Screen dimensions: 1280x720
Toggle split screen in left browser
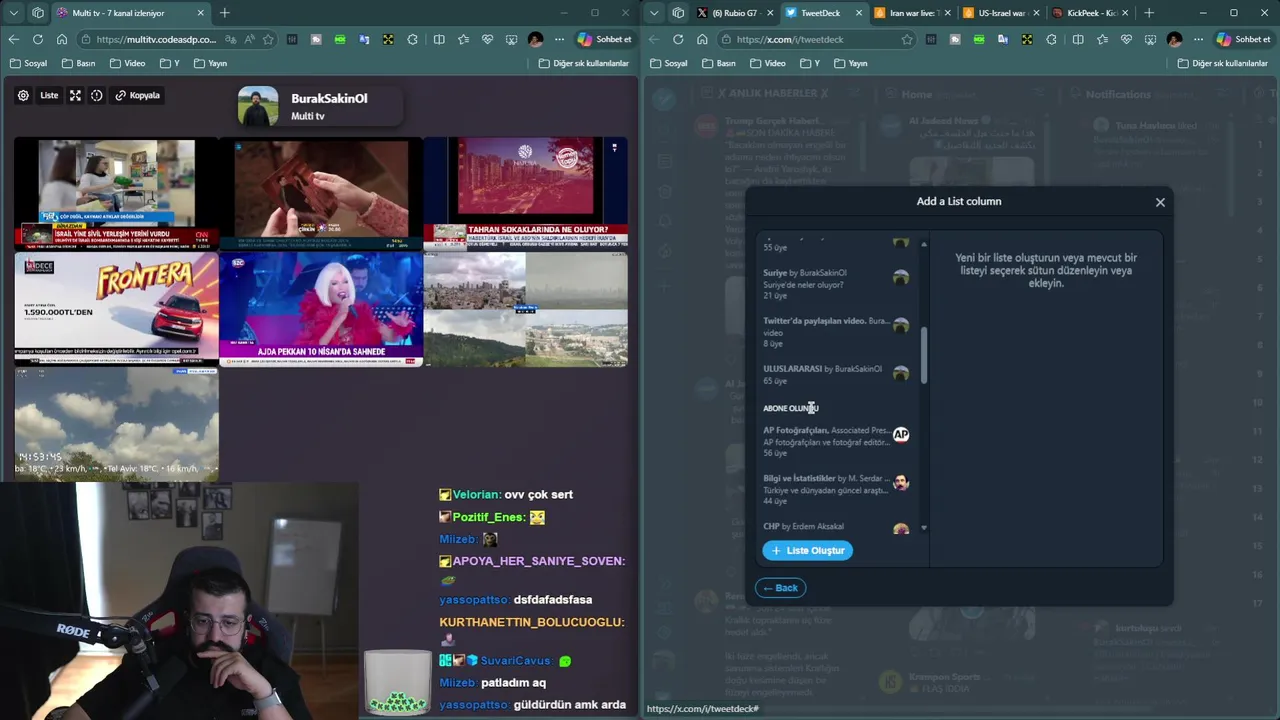coord(439,39)
